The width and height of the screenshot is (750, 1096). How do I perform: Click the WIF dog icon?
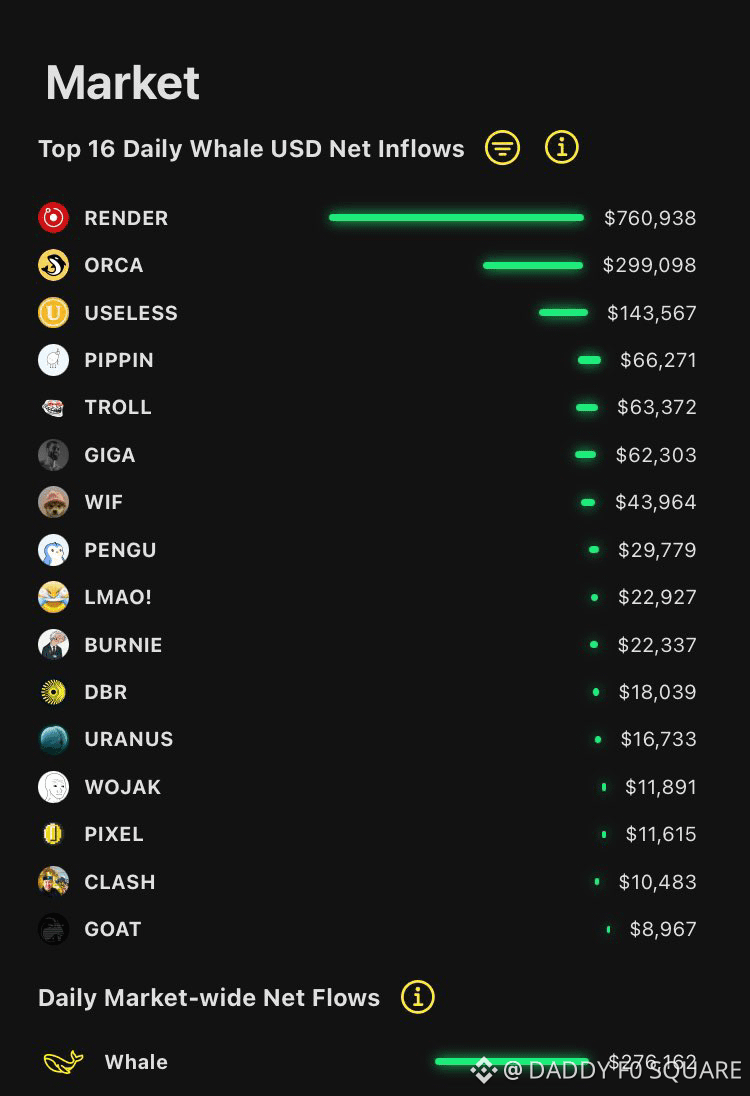tap(53, 502)
